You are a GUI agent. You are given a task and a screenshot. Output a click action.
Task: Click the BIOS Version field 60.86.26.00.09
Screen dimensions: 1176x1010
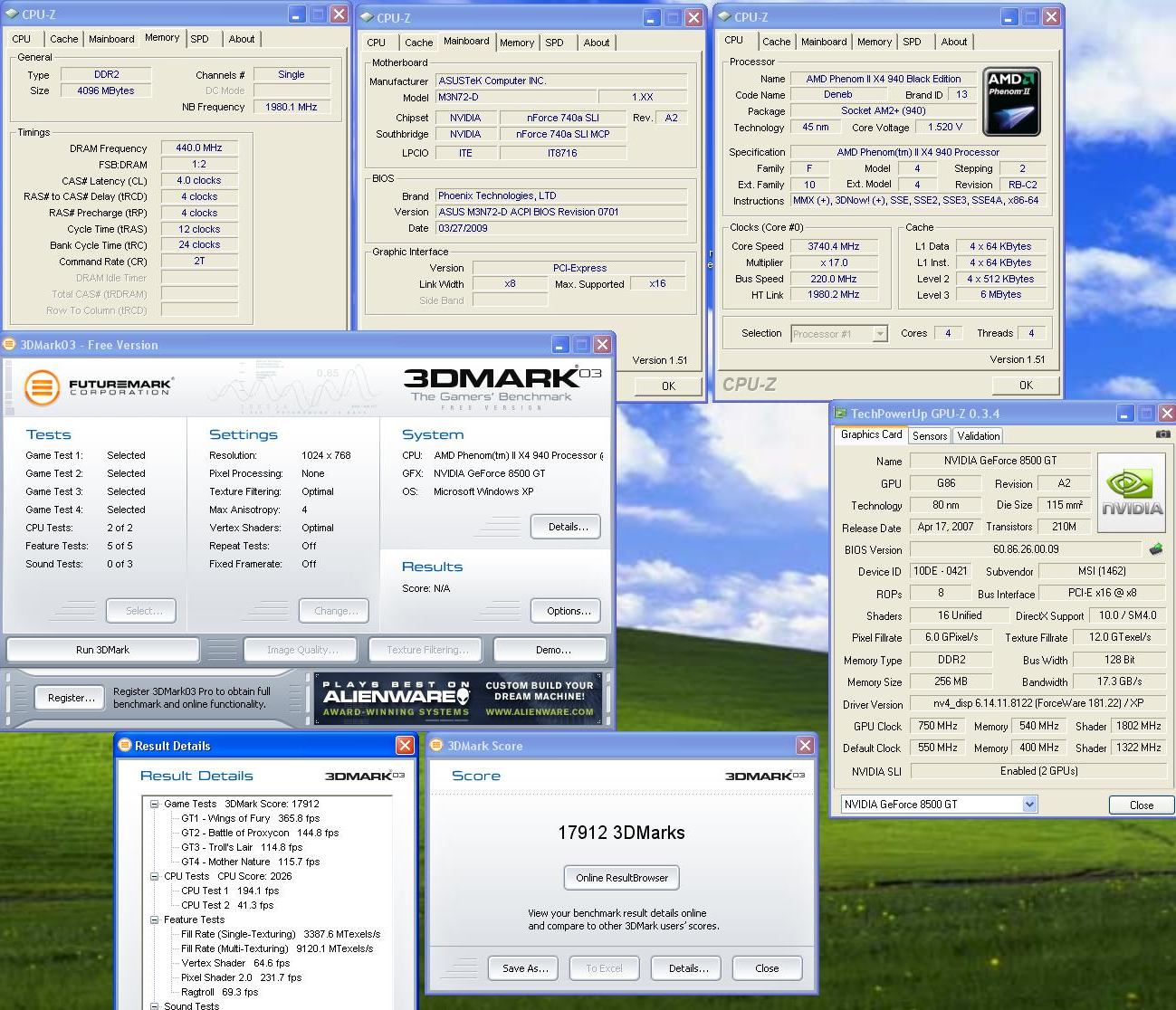tap(1026, 549)
